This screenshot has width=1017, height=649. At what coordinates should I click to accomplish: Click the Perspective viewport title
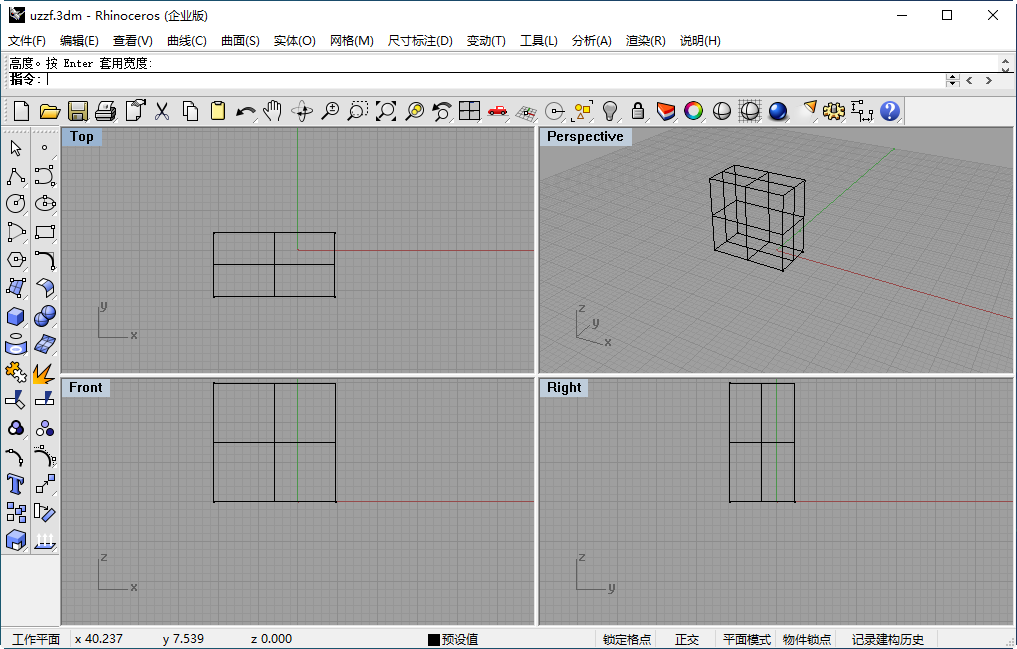[585, 137]
